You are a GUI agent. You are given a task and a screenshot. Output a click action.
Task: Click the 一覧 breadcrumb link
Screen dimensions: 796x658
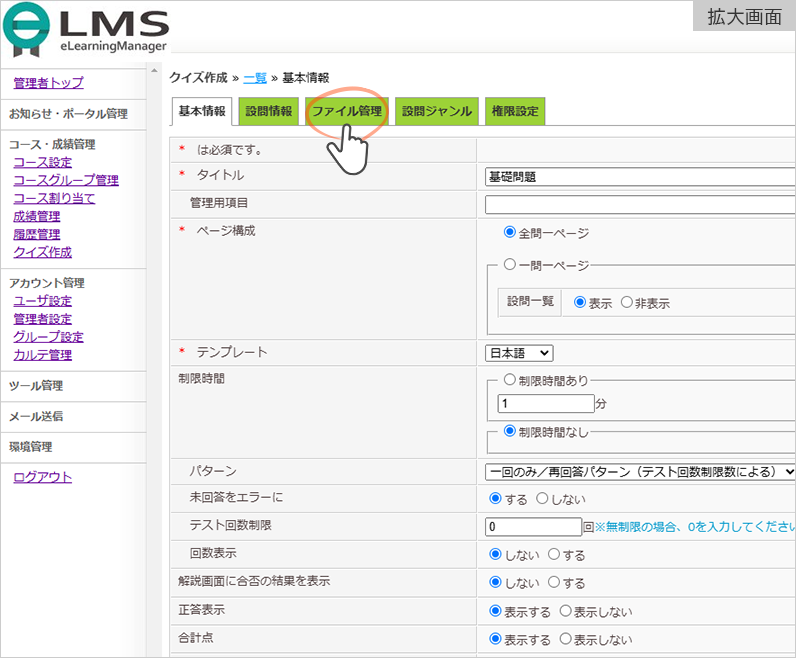pyautogui.click(x=254, y=77)
